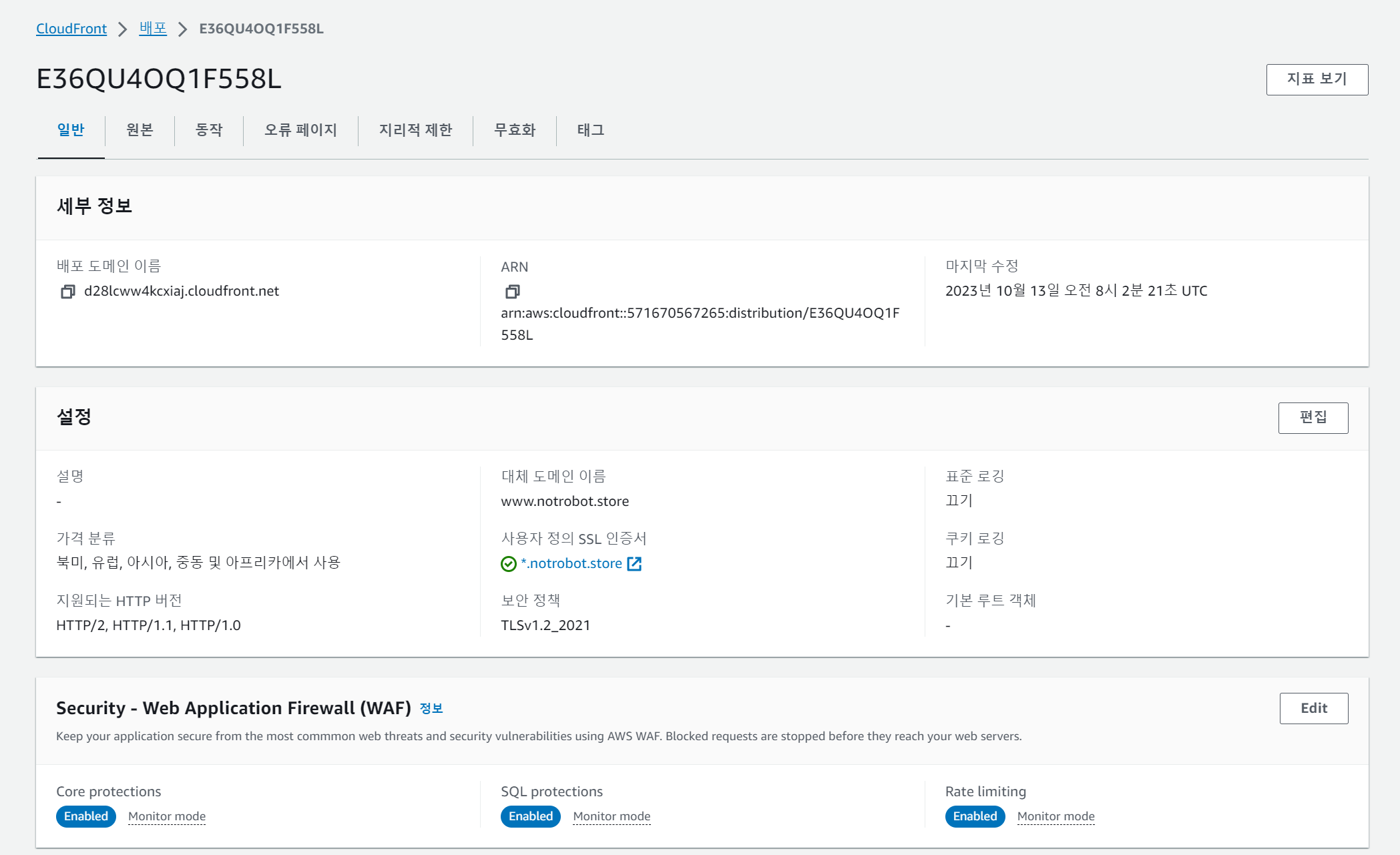Click Monitor mode under Core protections
This screenshot has height=855, width=1400.
[x=167, y=816]
